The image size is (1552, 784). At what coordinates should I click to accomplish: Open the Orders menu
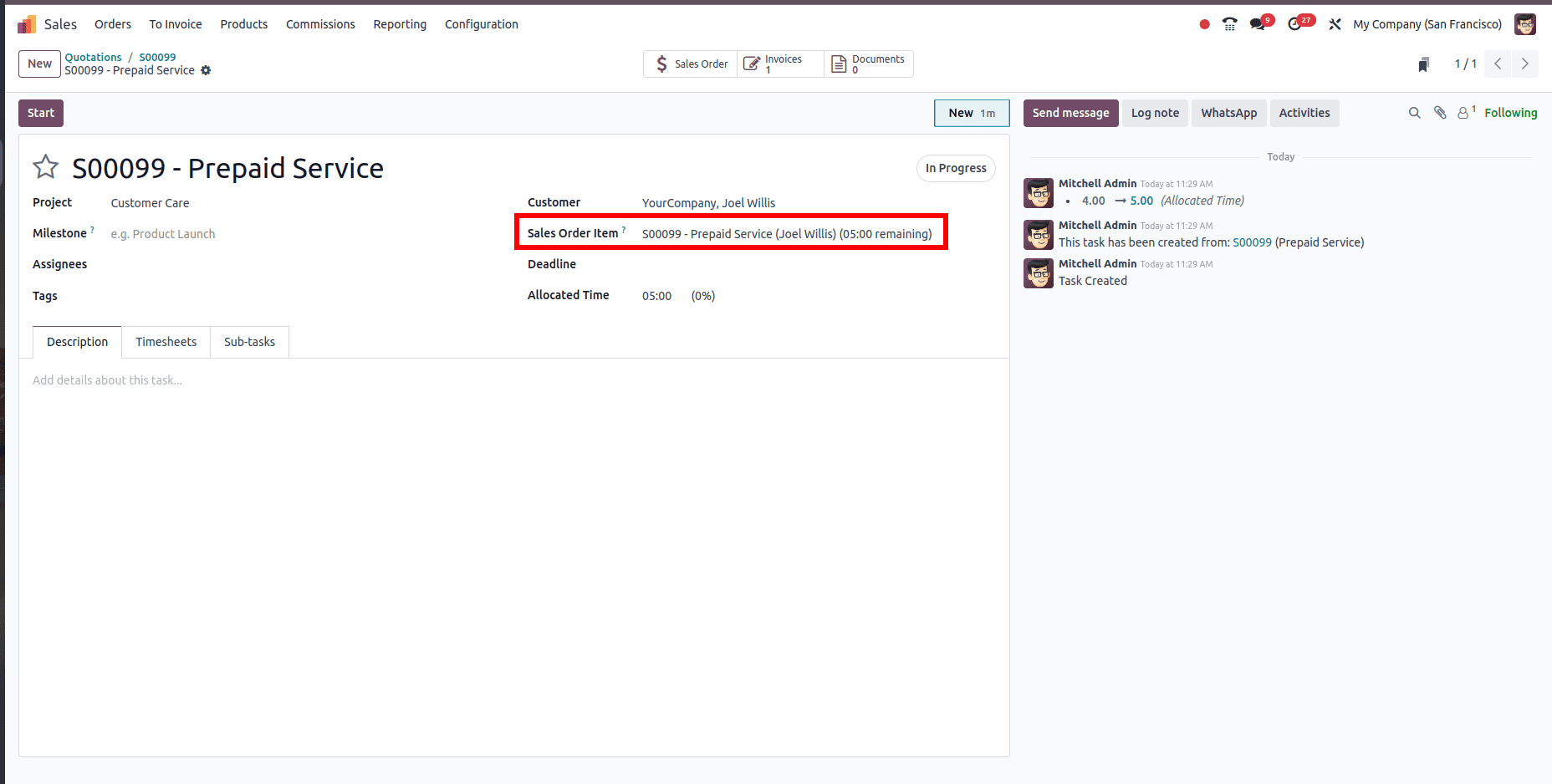(112, 24)
